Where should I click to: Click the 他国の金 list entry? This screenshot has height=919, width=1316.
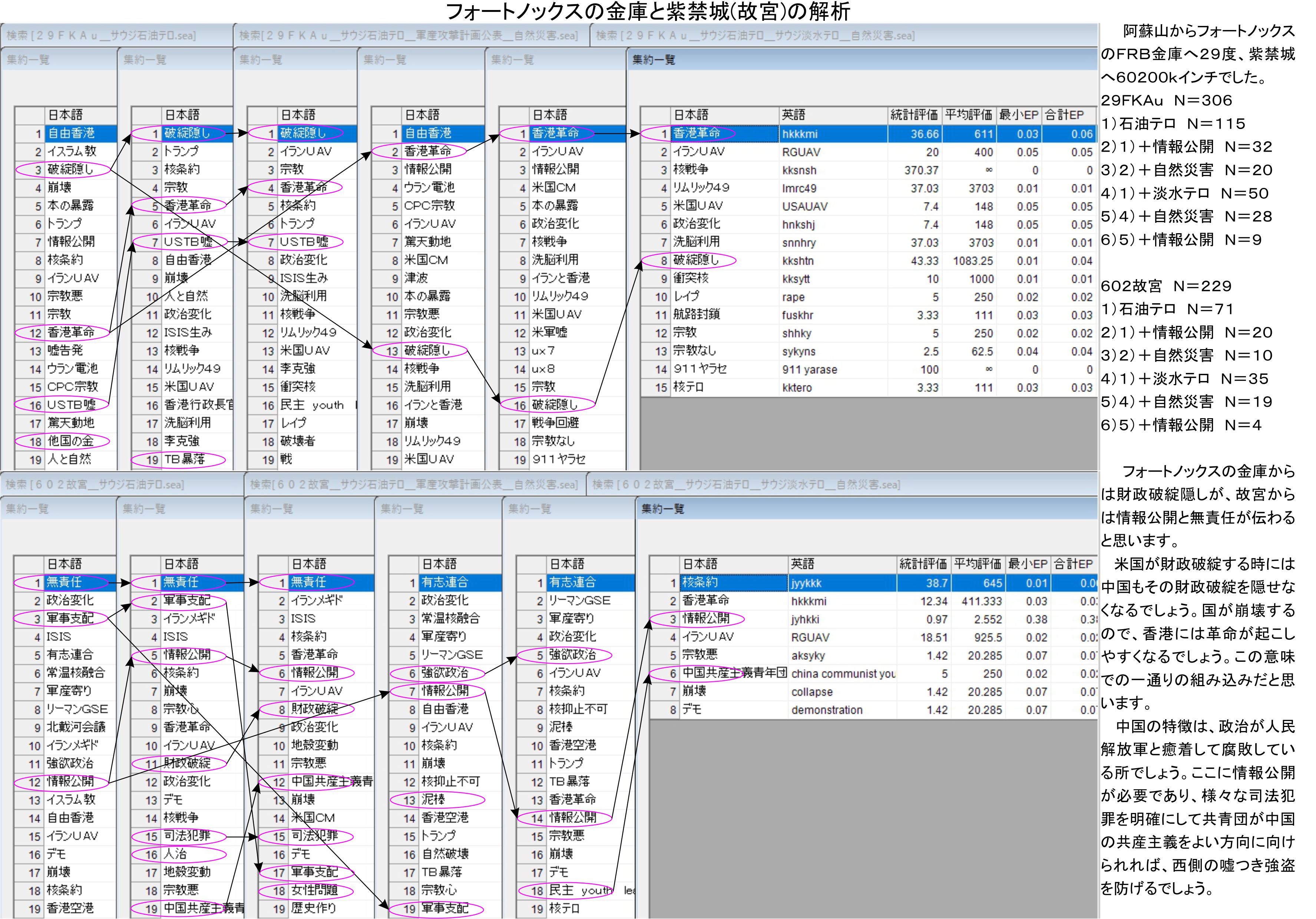(x=70, y=441)
